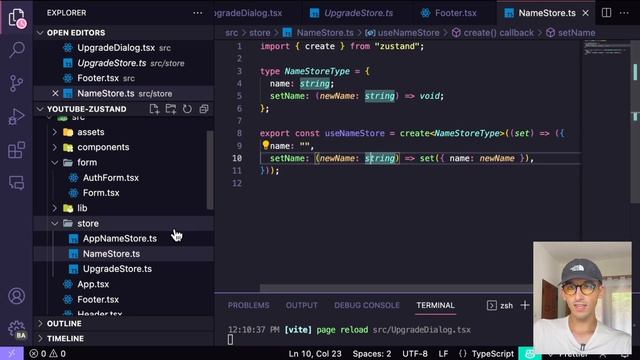640x360 pixels.
Task: Change file encoding UTF-8
Action: coord(415,353)
